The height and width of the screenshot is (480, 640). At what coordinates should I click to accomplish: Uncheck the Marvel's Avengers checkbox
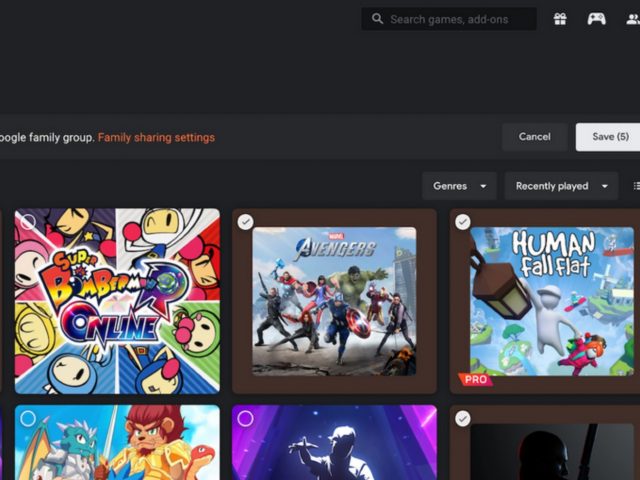[x=246, y=222]
